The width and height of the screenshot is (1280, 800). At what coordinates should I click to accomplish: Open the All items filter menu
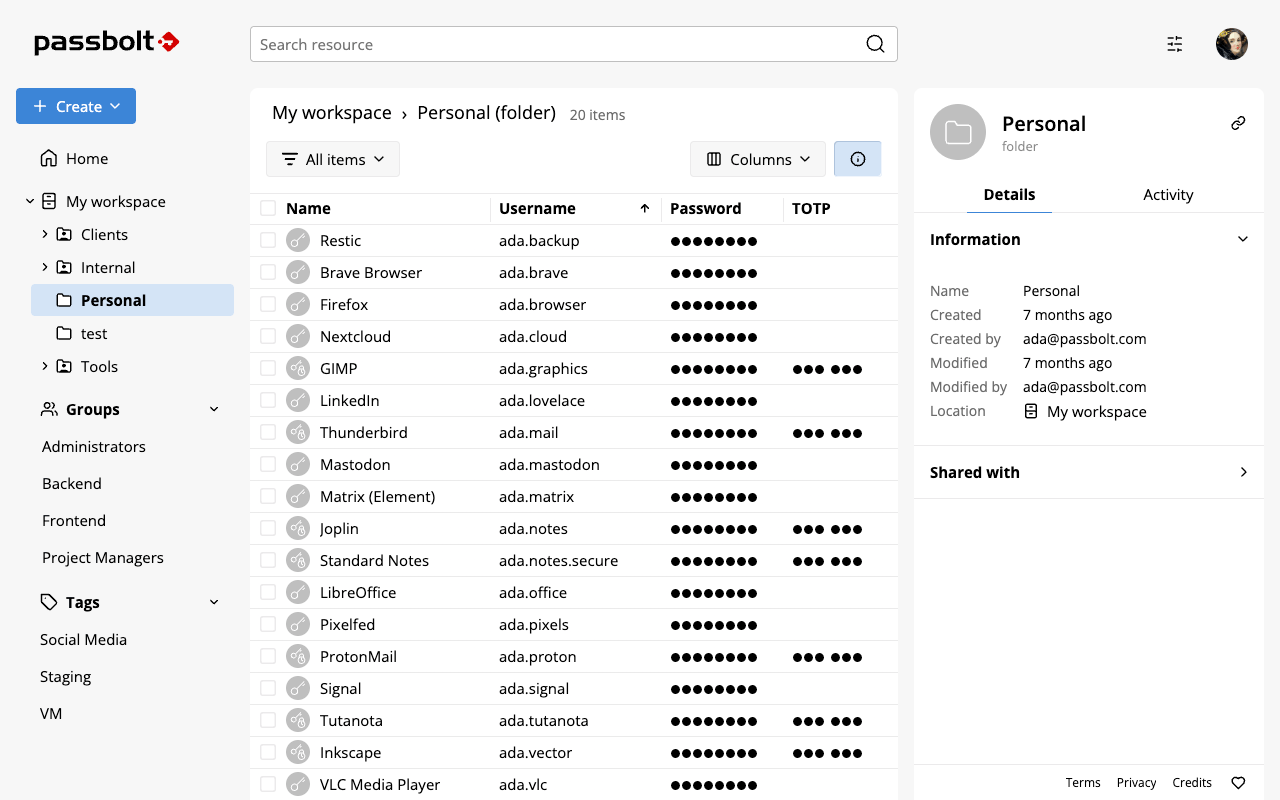[x=332, y=158]
